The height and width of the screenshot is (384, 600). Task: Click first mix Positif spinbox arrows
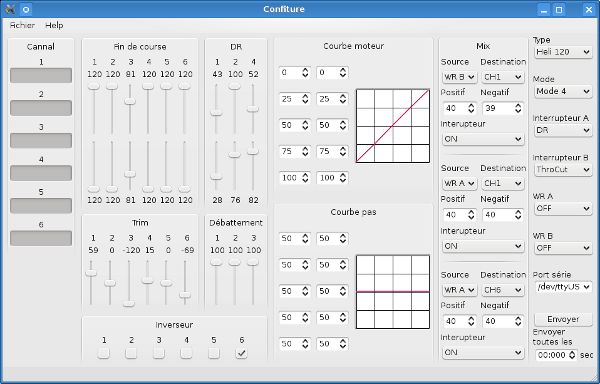pos(471,108)
